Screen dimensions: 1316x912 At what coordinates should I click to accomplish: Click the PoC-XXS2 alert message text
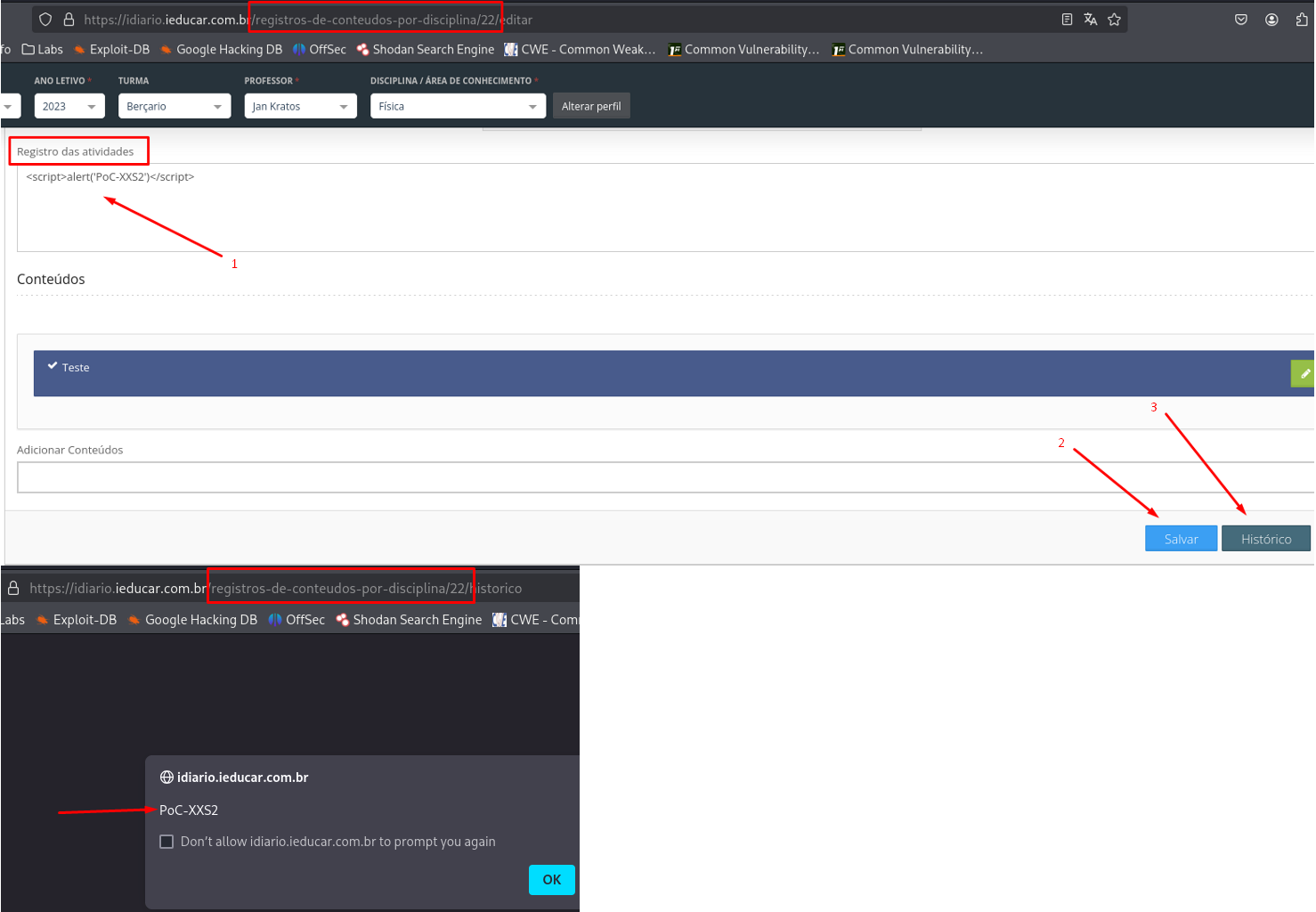(189, 810)
